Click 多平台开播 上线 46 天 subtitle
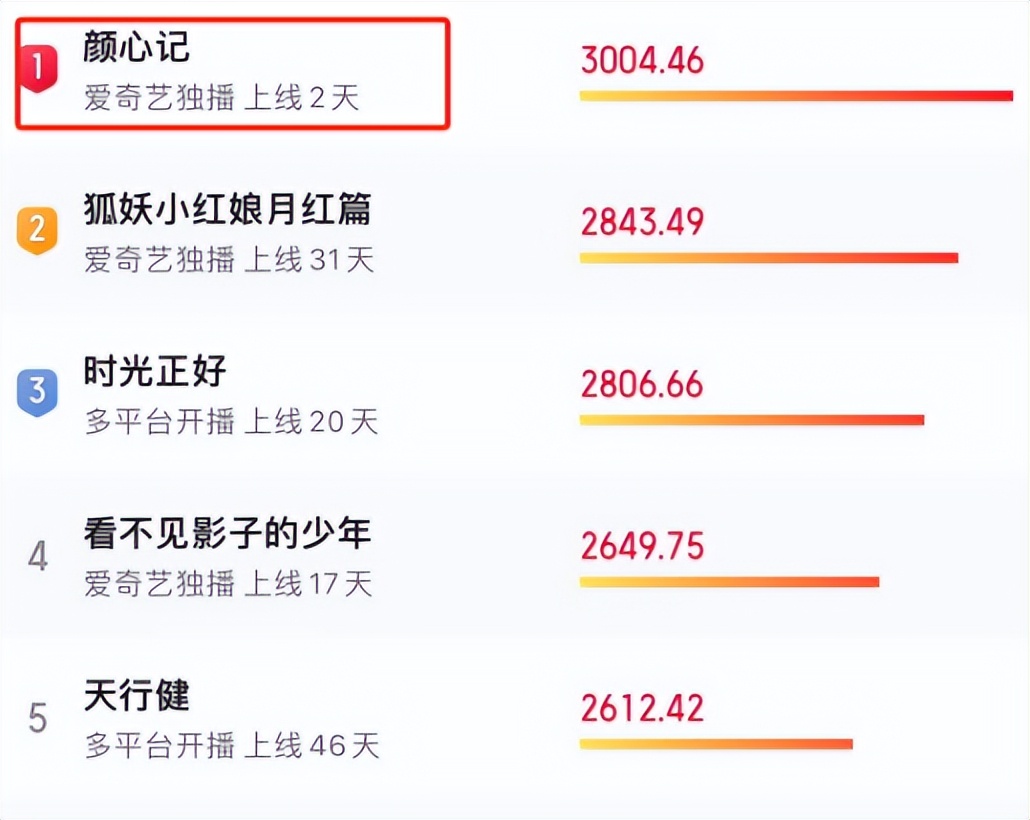This screenshot has width=1030, height=820. (232, 746)
